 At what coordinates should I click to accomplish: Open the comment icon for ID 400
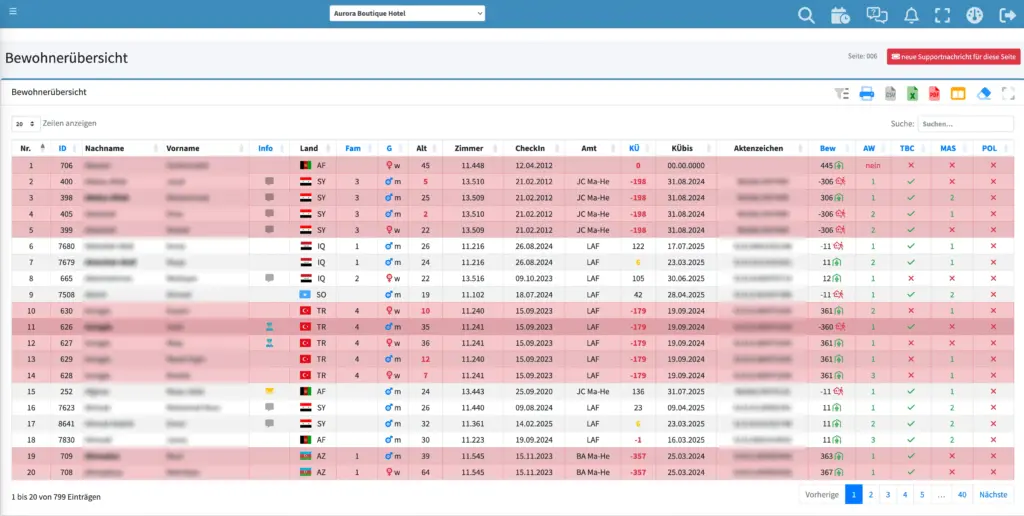tap(269, 182)
